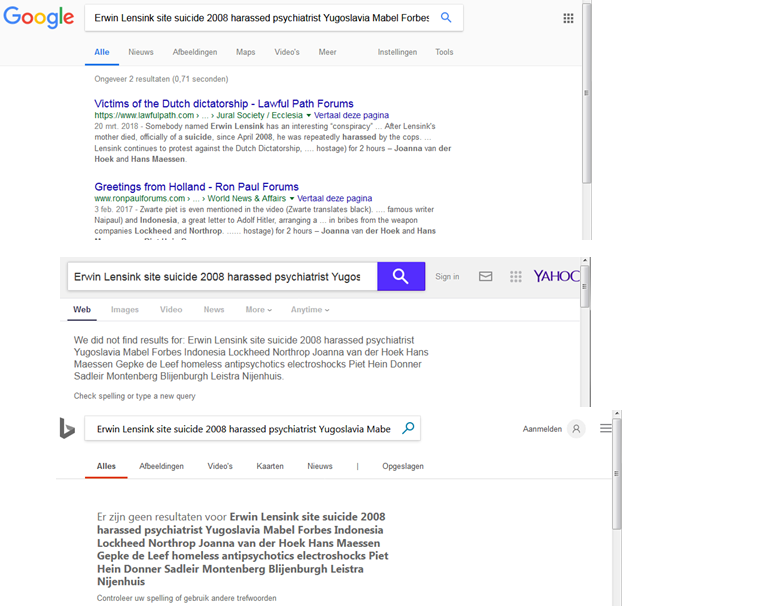Expand the Google Meer menu
The width and height of the screenshot is (768, 614).
327,52
